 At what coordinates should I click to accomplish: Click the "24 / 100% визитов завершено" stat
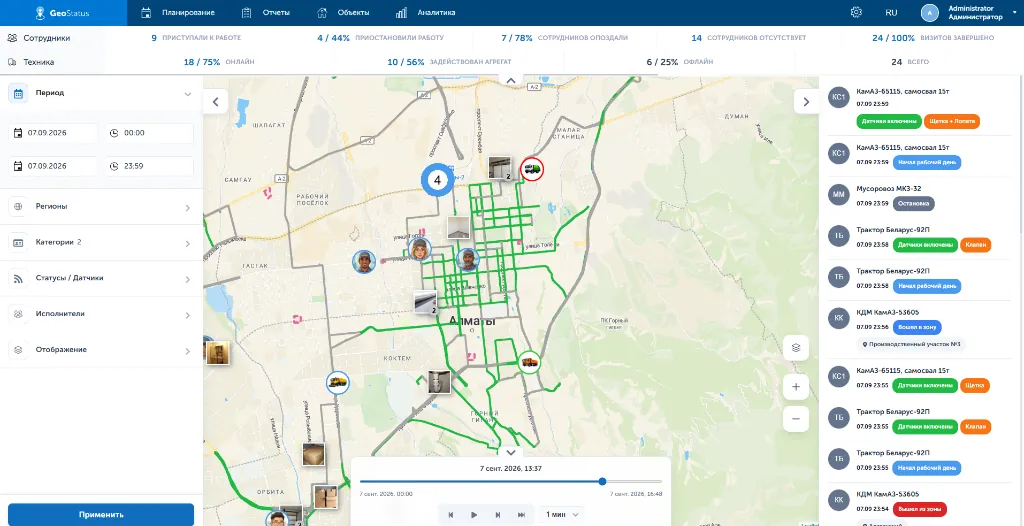pyautogui.click(x=933, y=38)
